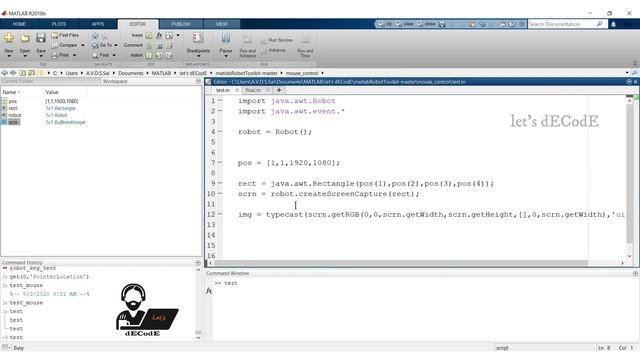
Task: Open the Save dropdown arrow
Action: [x=41, y=56]
